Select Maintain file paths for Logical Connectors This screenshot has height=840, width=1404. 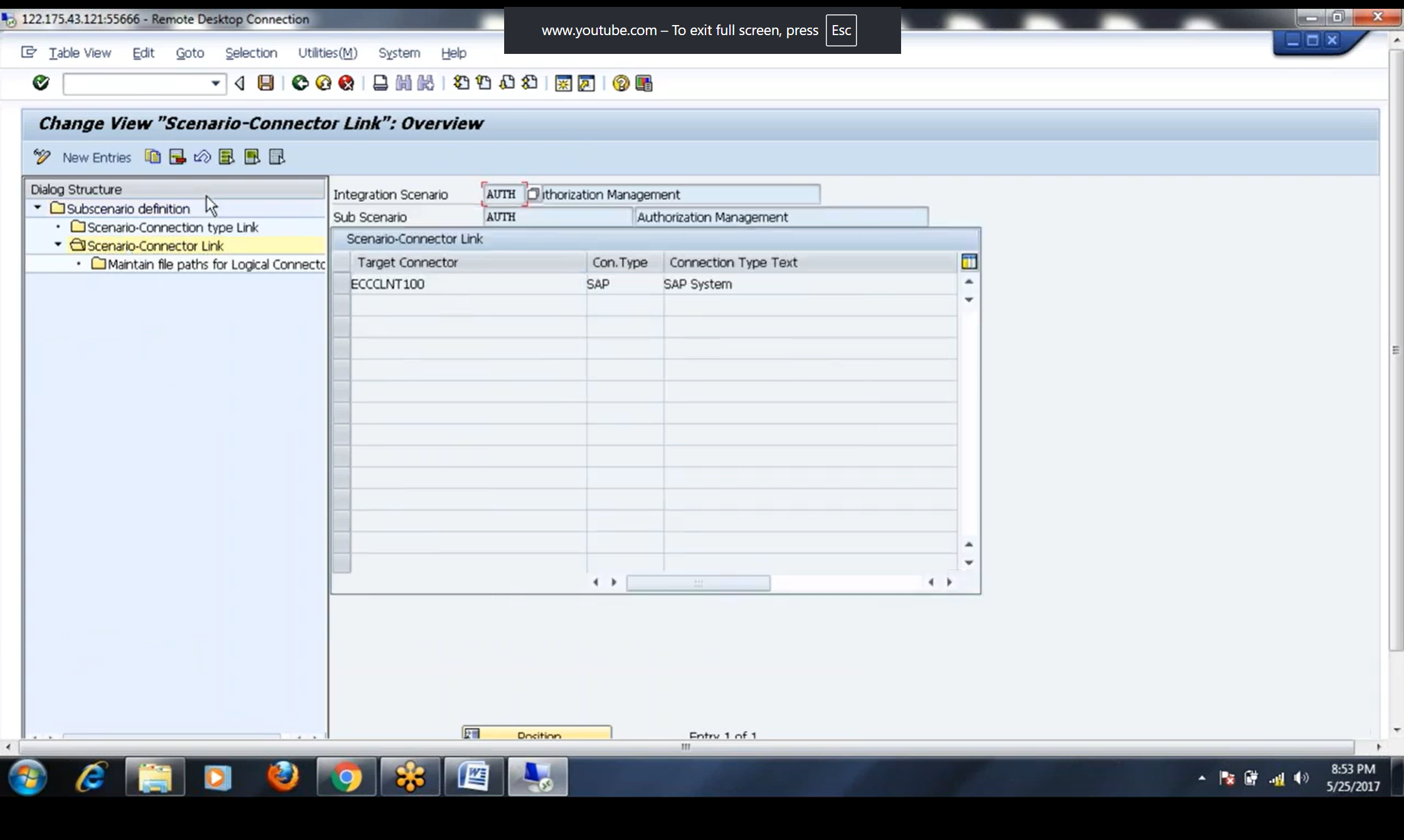pyautogui.click(x=216, y=264)
